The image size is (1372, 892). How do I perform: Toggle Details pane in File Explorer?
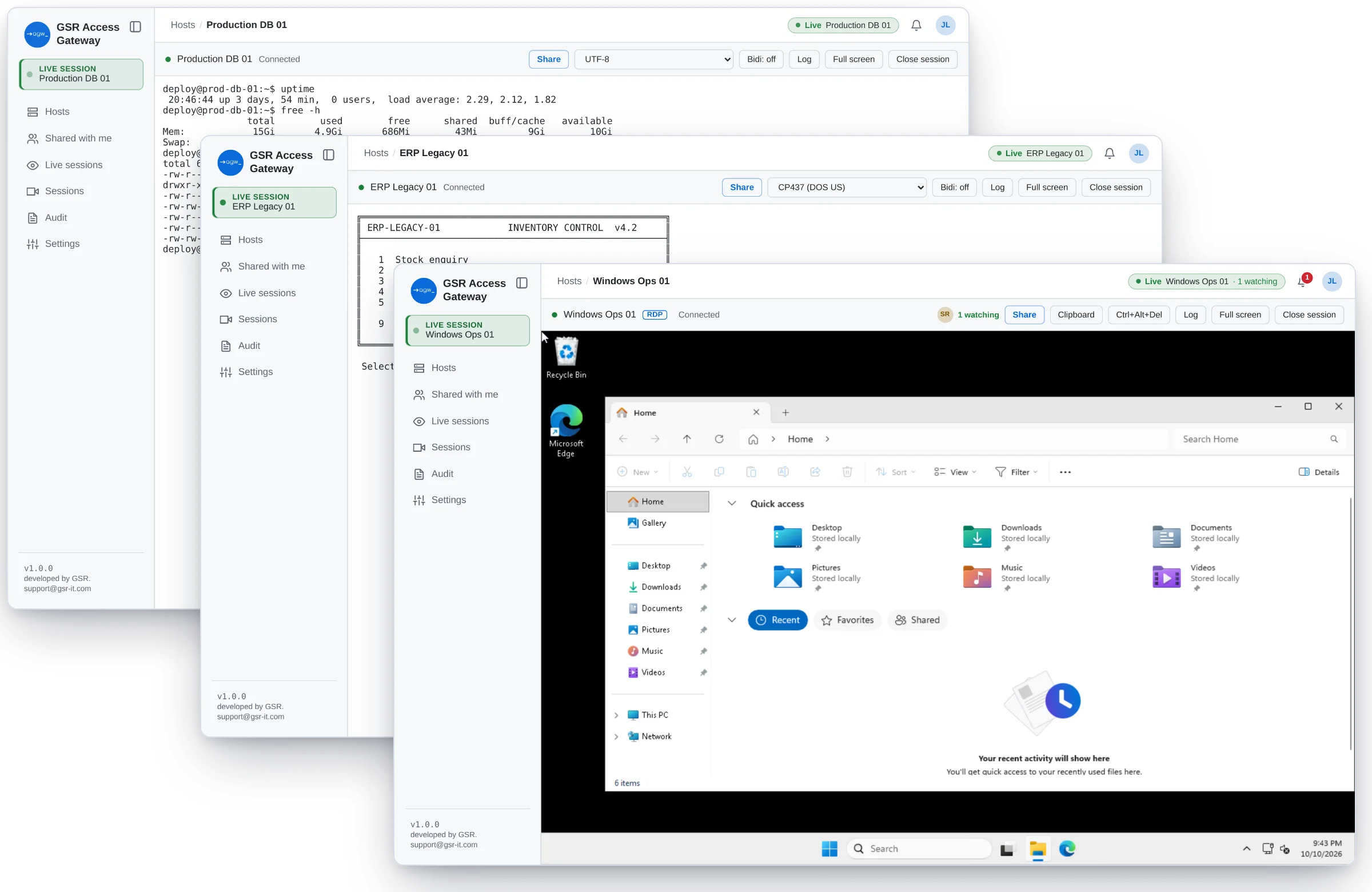[x=1318, y=472]
